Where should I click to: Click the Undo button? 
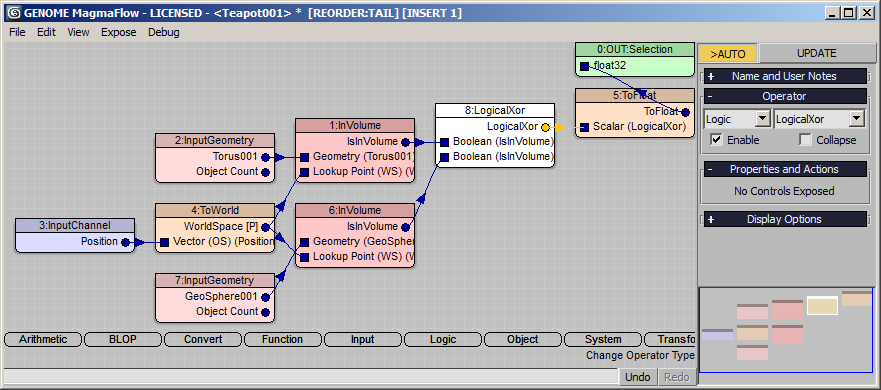[x=638, y=377]
